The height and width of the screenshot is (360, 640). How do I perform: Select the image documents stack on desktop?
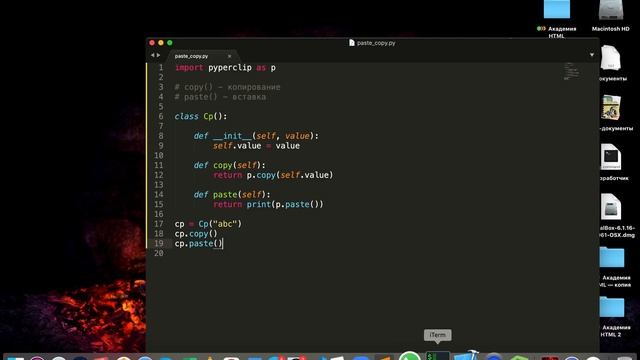click(x=611, y=107)
